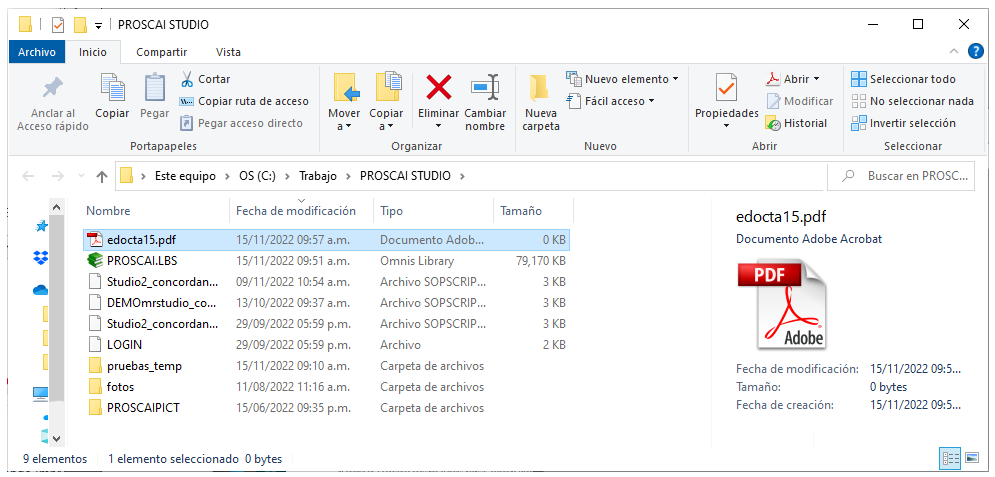Select fotos folder
Viewport: 995px width, 477px height.
coord(327,387)
